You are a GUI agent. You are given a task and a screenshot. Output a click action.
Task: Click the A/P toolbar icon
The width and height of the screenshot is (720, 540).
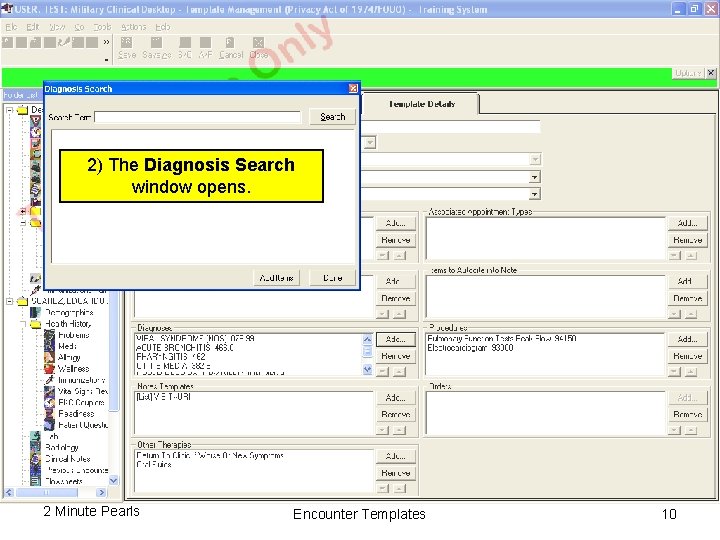[x=205, y=43]
